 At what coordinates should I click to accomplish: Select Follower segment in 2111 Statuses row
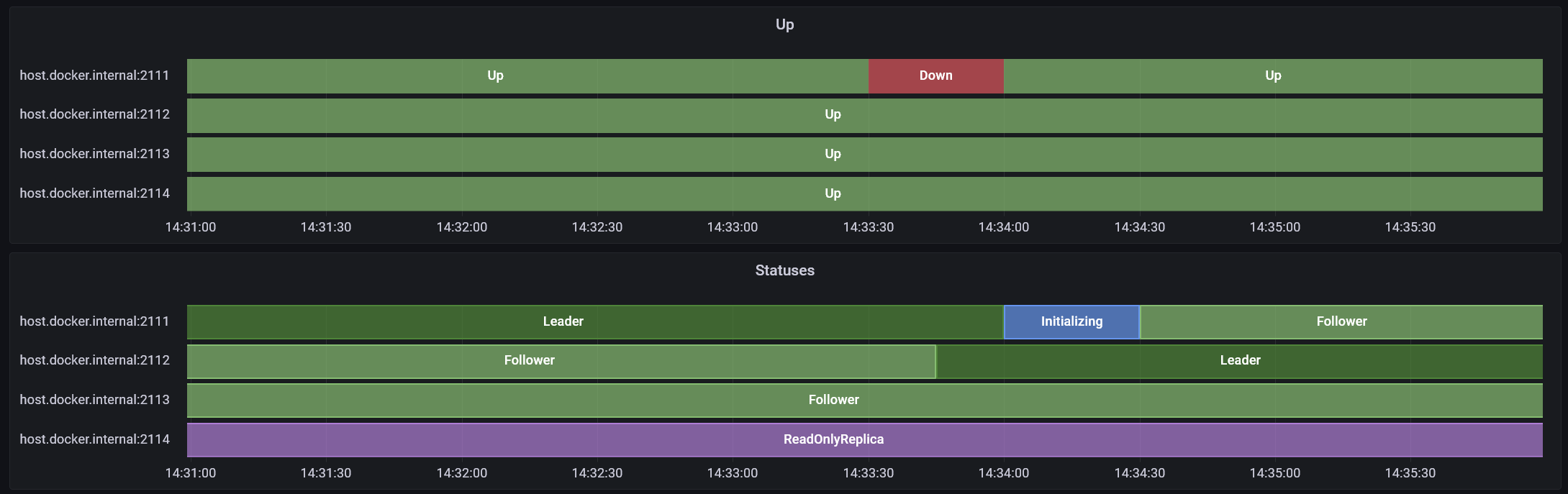pyautogui.click(x=1341, y=322)
